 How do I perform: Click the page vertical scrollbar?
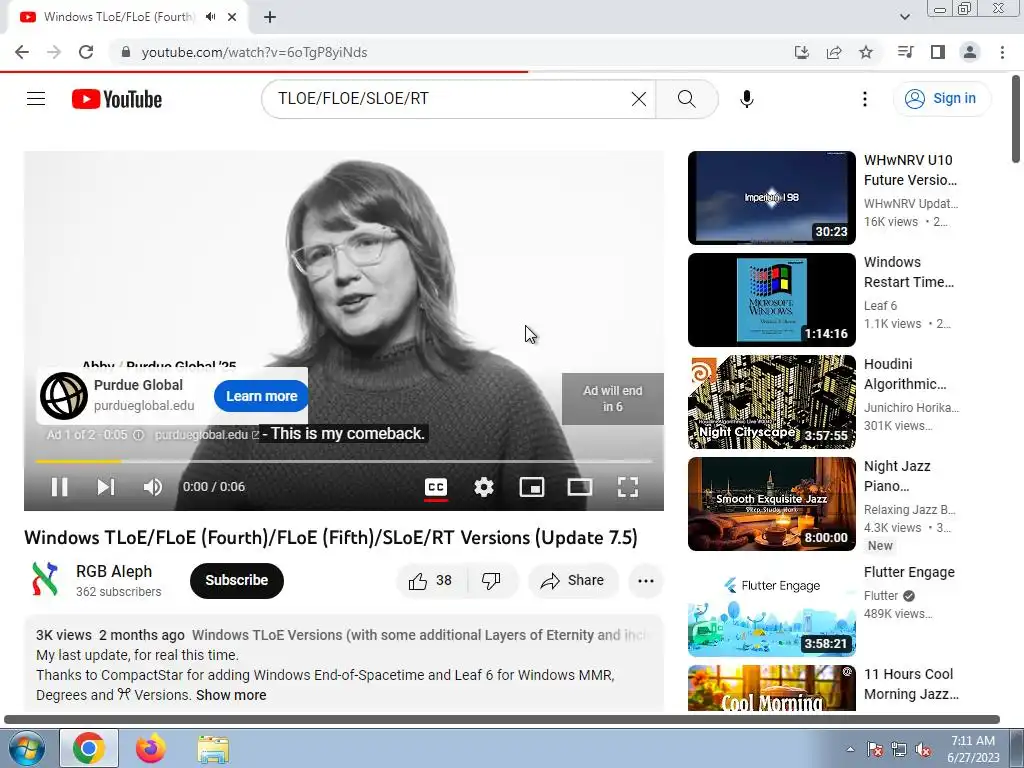[1016, 118]
